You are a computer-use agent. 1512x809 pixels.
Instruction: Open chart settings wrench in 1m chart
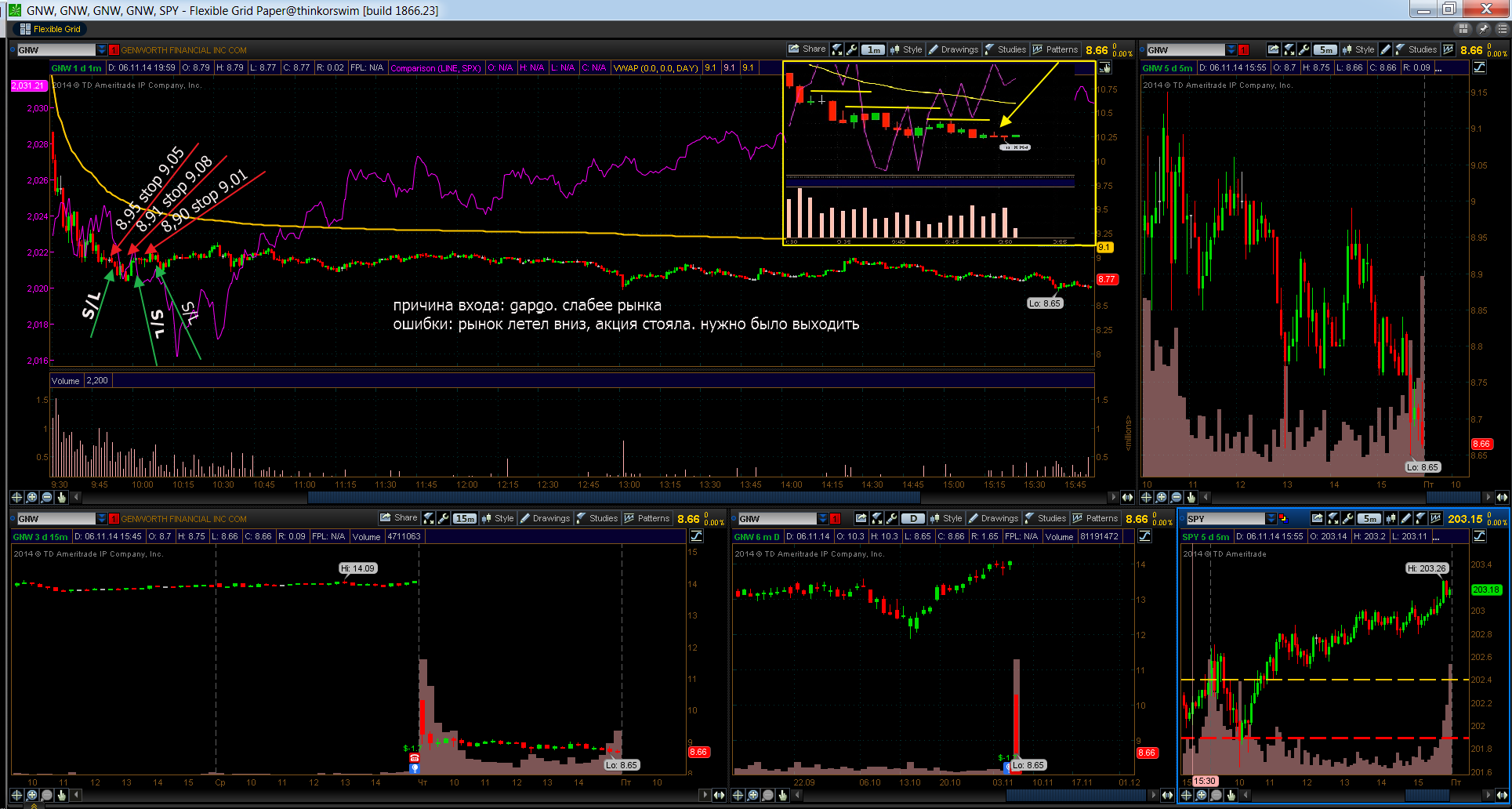851,49
